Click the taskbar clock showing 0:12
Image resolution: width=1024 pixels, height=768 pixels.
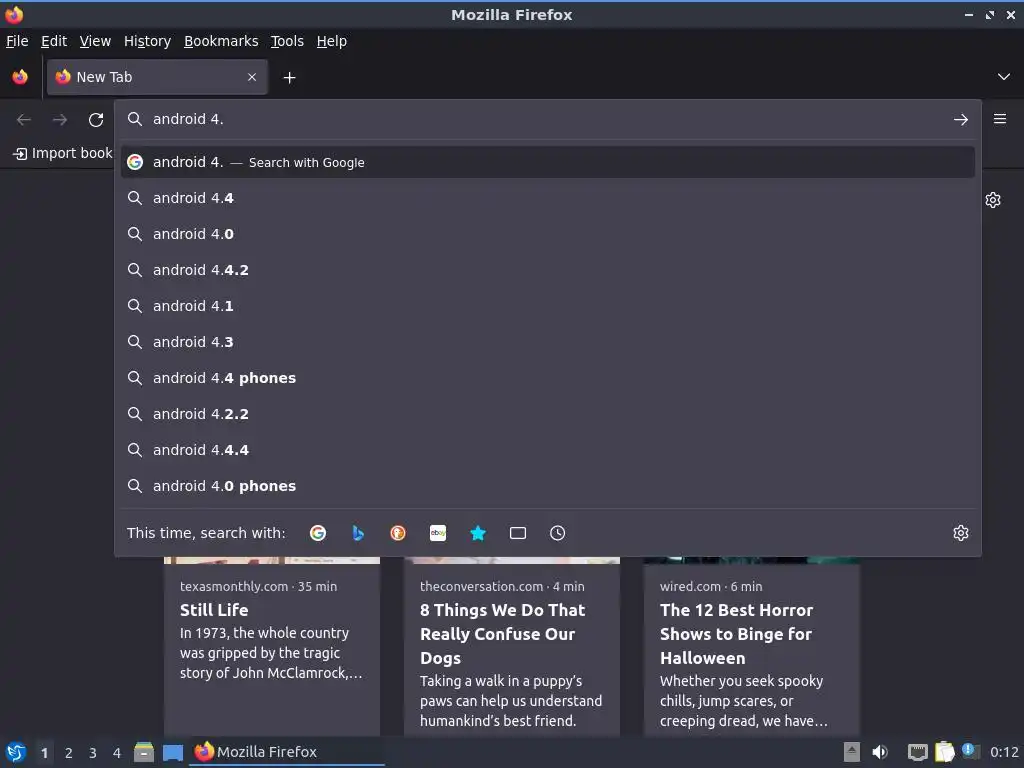point(1004,752)
